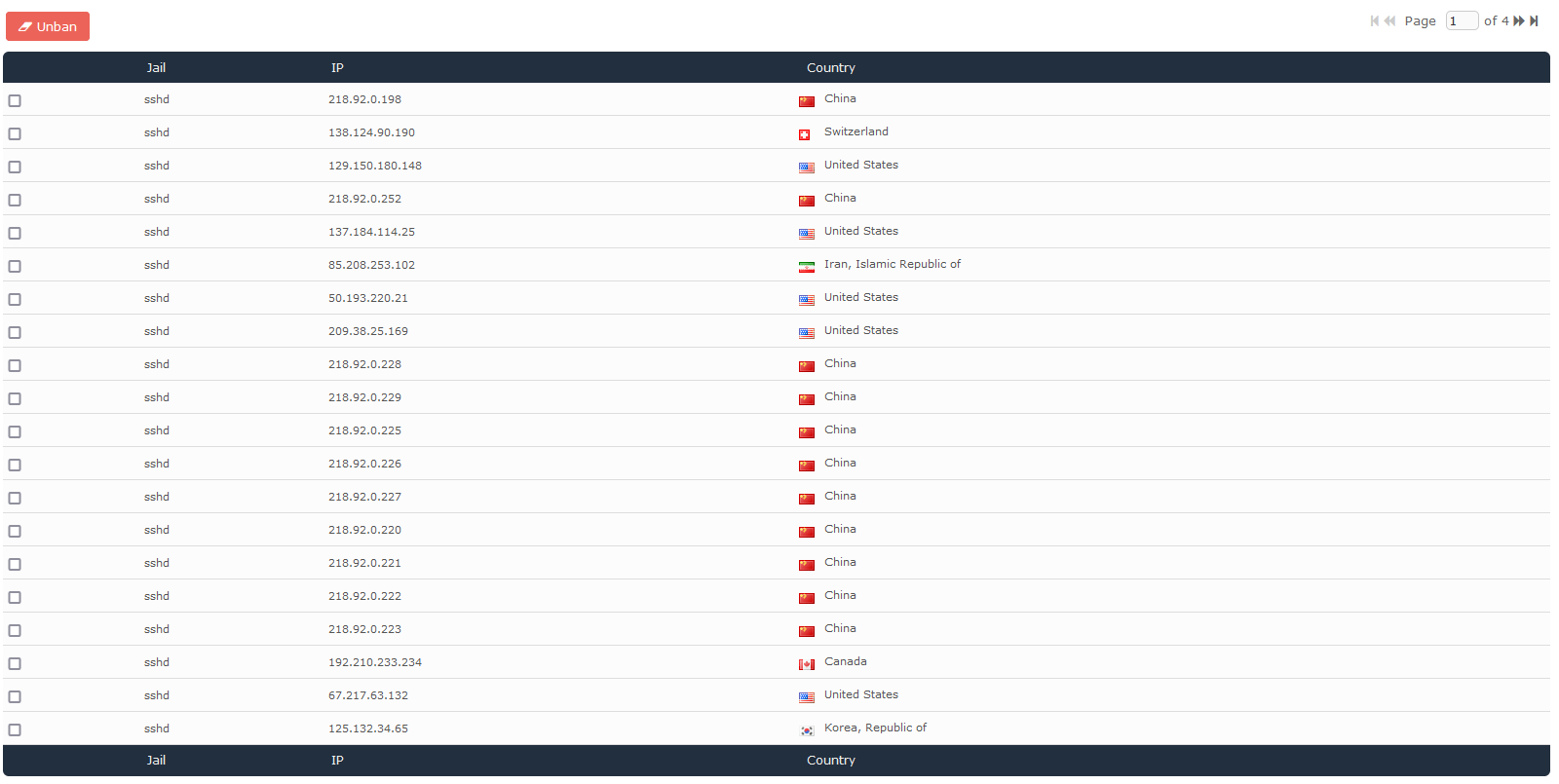Select checkbox for IP 218.92.0.198
The height and width of the screenshot is (784, 1559).
tap(15, 101)
